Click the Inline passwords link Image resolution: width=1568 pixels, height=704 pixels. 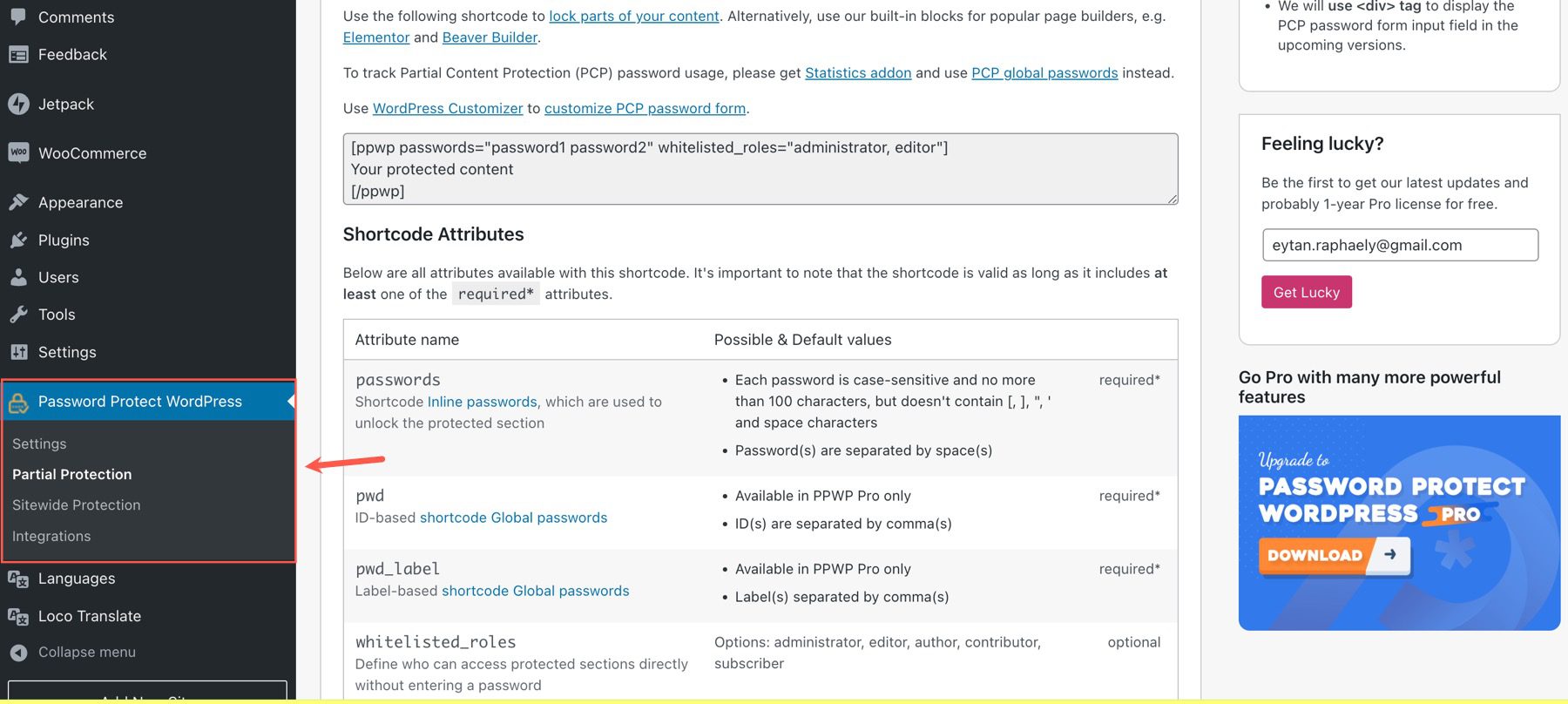482,402
